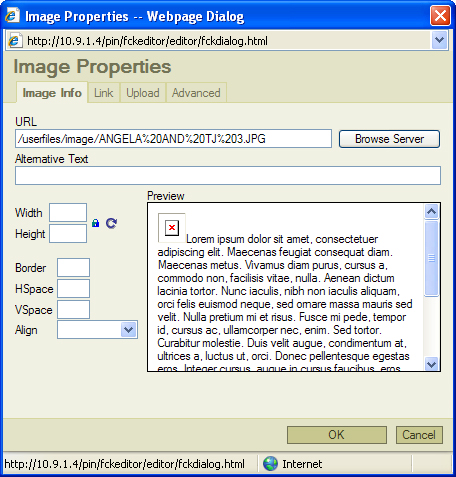Screen dimensions: 456x477
Task: Expand the address bar dropdown arrow
Action: pos(439,41)
